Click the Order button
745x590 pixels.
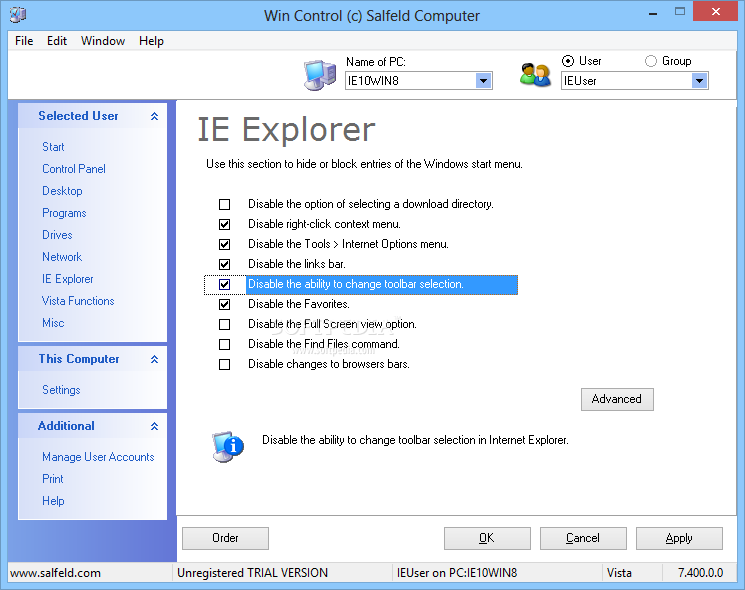pos(225,538)
